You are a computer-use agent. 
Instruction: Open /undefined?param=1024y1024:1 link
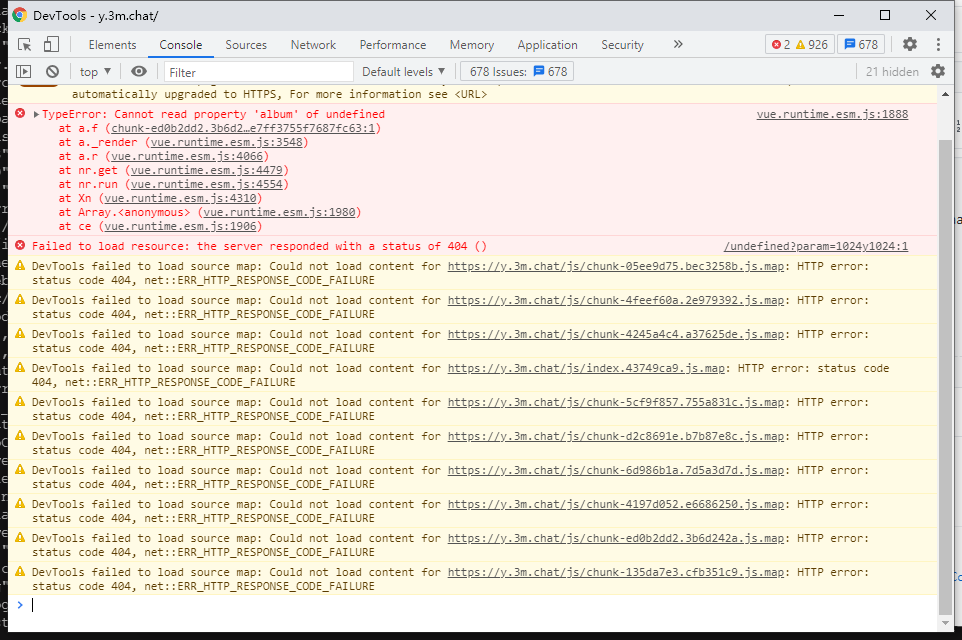pos(815,246)
